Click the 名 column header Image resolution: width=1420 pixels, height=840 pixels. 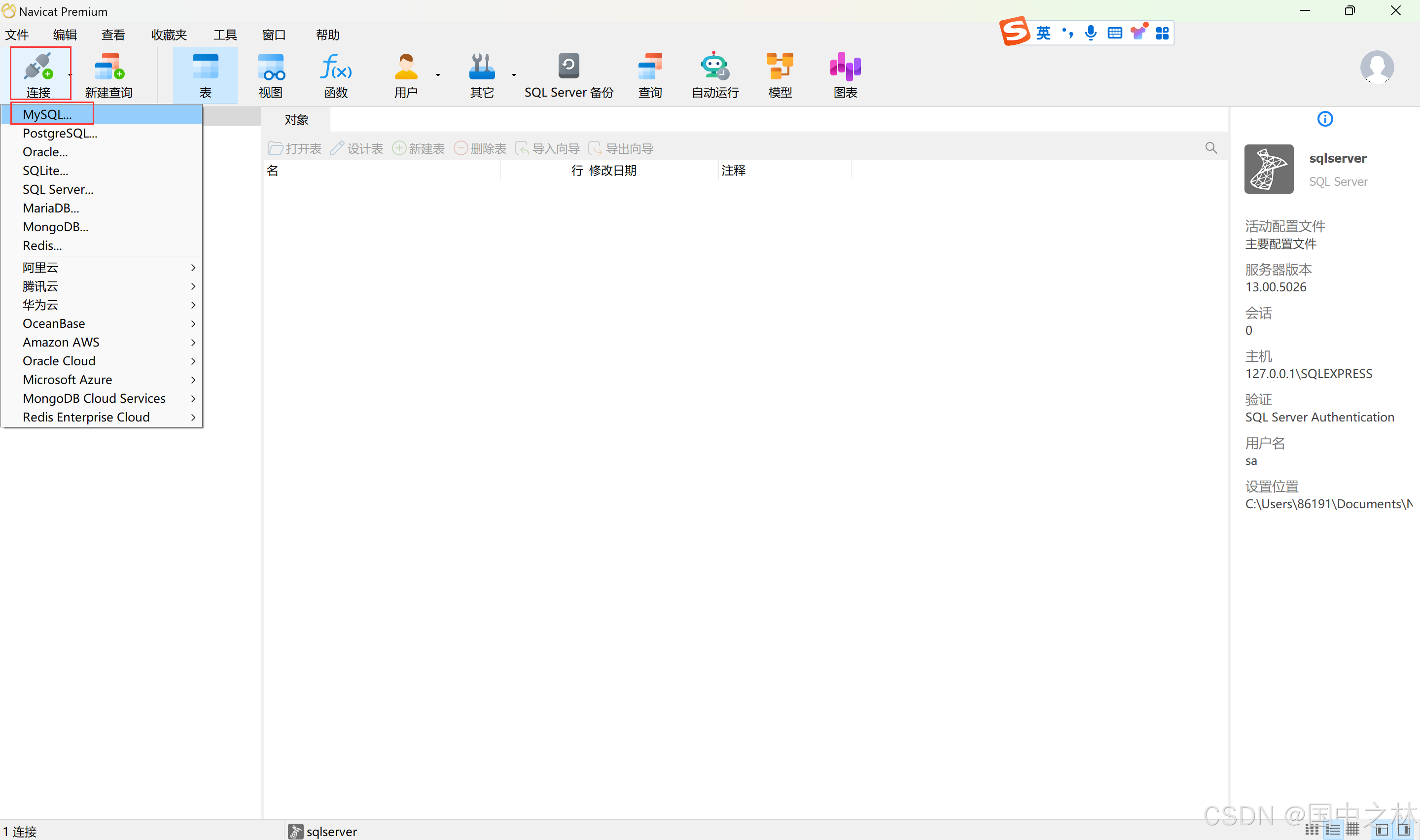coord(382,171)
